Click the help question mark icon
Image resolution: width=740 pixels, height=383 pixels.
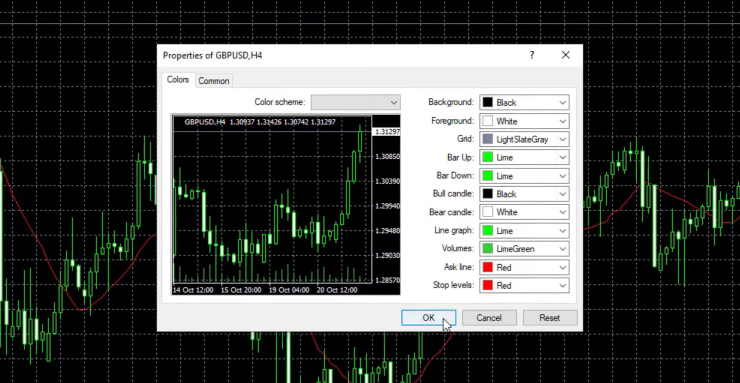click(x=532, y=55)
